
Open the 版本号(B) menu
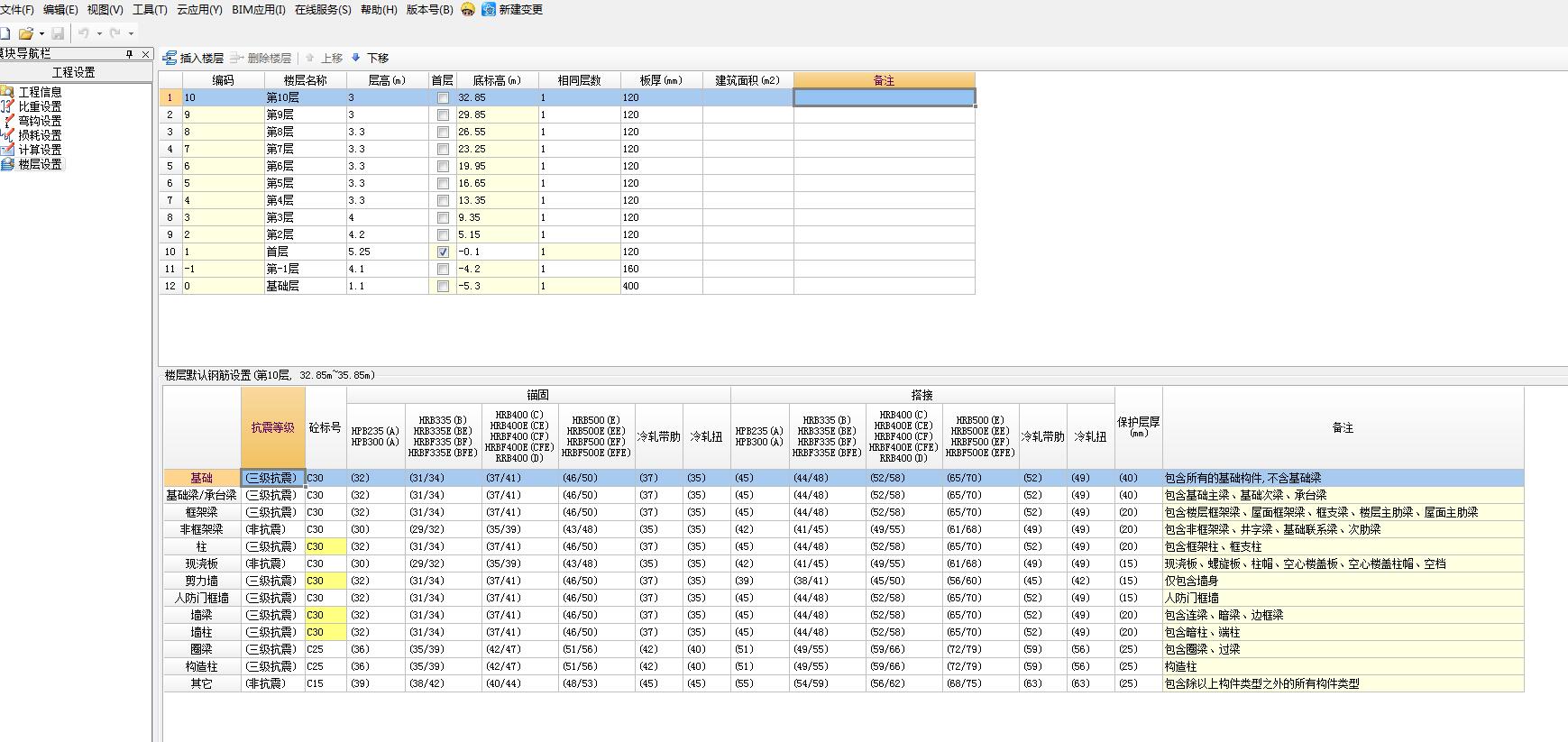(x=430, y=9)
